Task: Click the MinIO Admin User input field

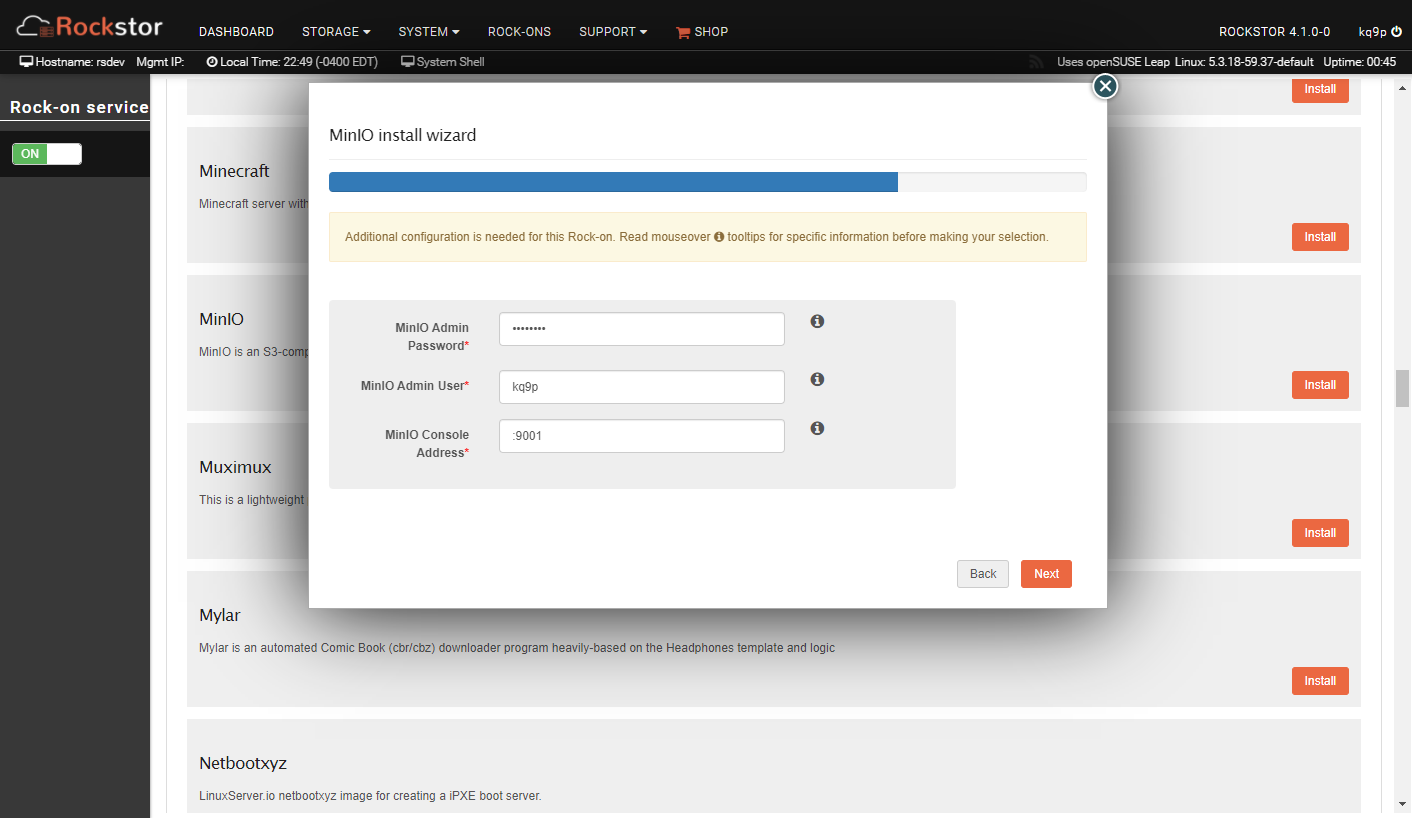Action: pos(641,387)
